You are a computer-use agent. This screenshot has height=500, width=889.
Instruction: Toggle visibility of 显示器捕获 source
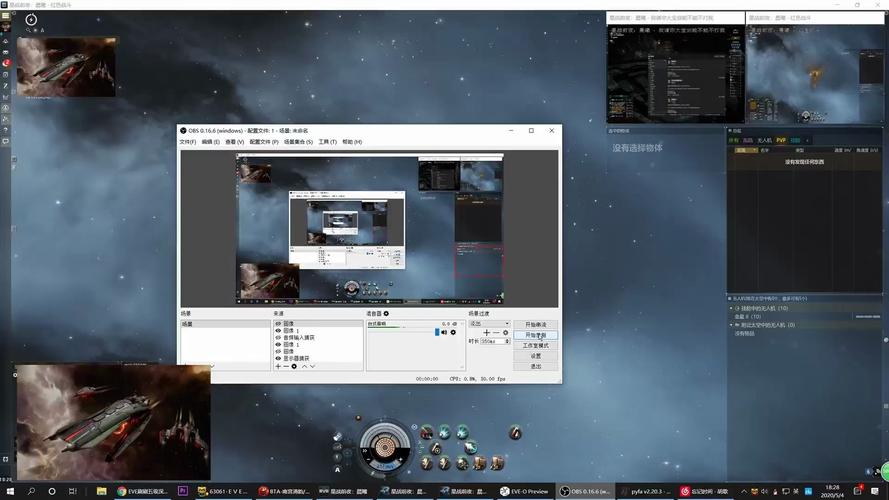278,358
